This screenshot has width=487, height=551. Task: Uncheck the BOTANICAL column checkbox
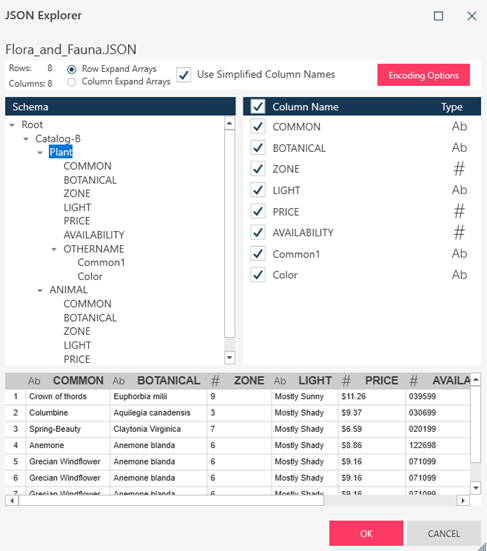pos(258,148)
